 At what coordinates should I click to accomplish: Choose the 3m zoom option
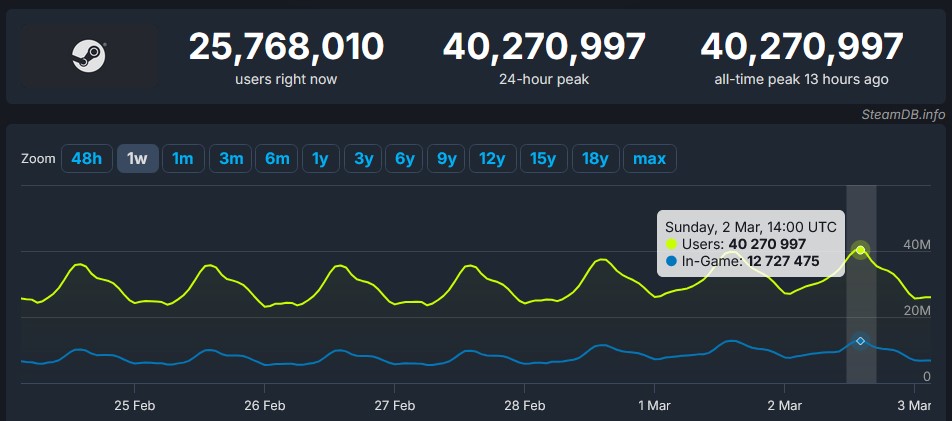(231, 159)
